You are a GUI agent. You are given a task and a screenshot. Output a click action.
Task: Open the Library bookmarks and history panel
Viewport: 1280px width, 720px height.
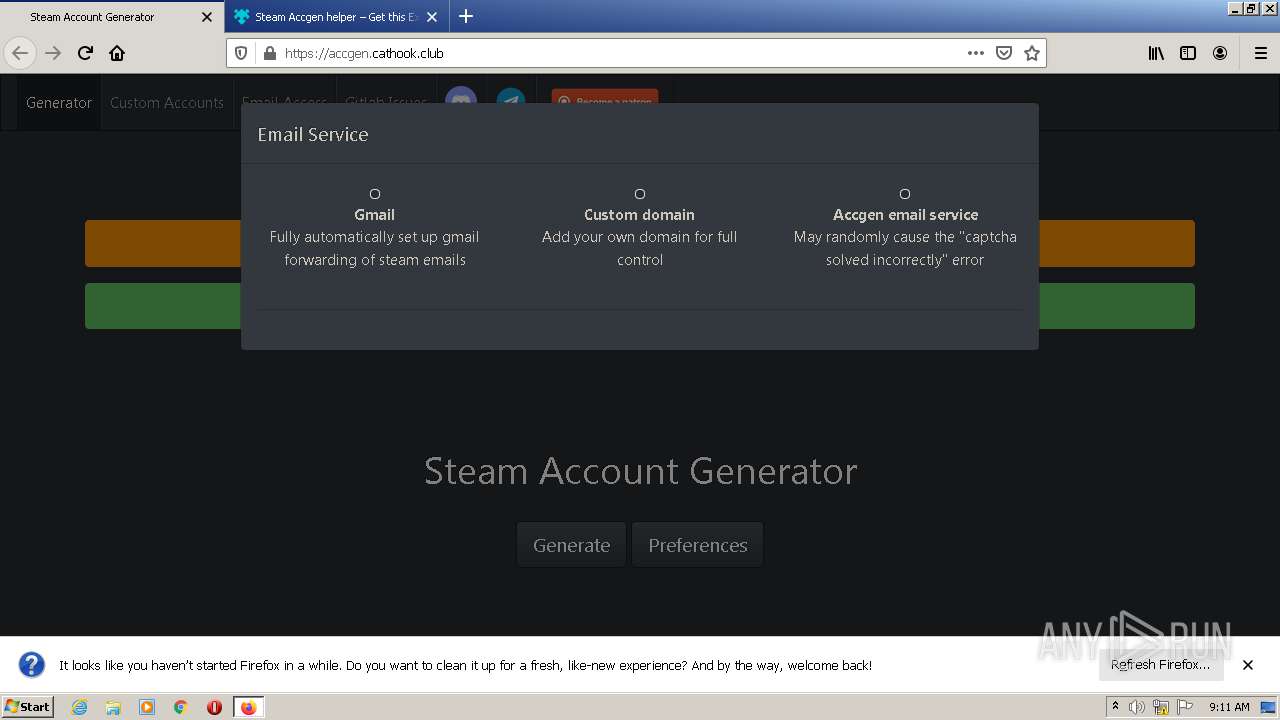click(1156, 53)
